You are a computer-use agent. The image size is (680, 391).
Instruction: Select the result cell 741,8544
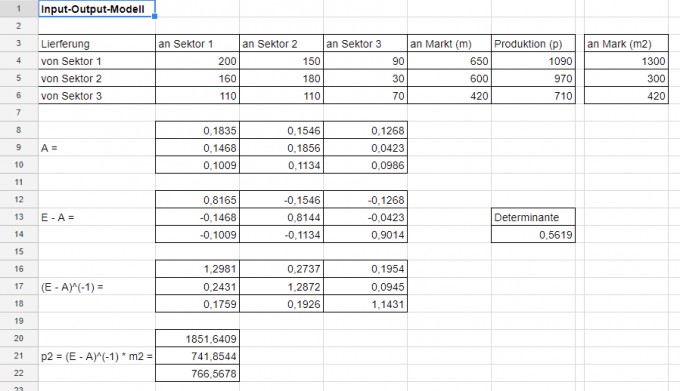[197, 356]
